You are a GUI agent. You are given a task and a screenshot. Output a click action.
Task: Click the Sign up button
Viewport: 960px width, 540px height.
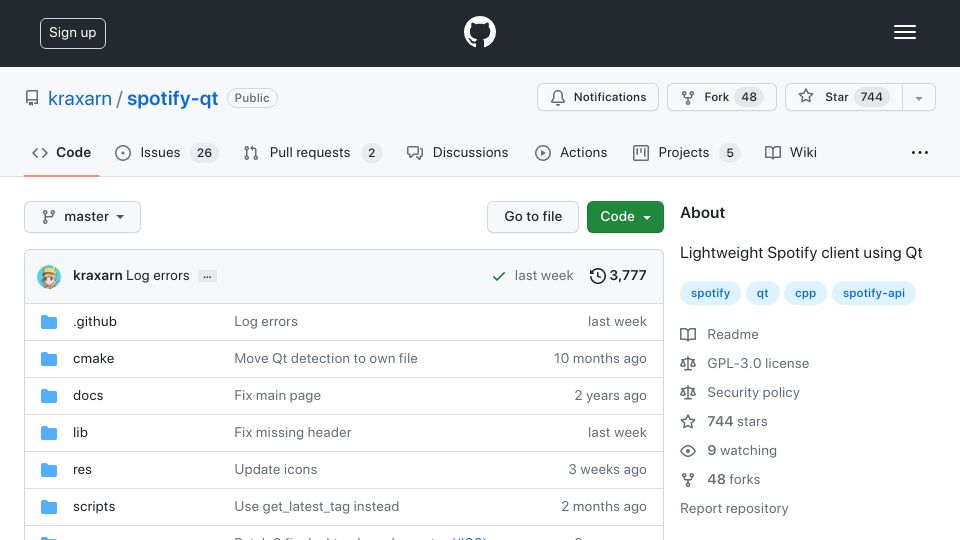(73, 33)
